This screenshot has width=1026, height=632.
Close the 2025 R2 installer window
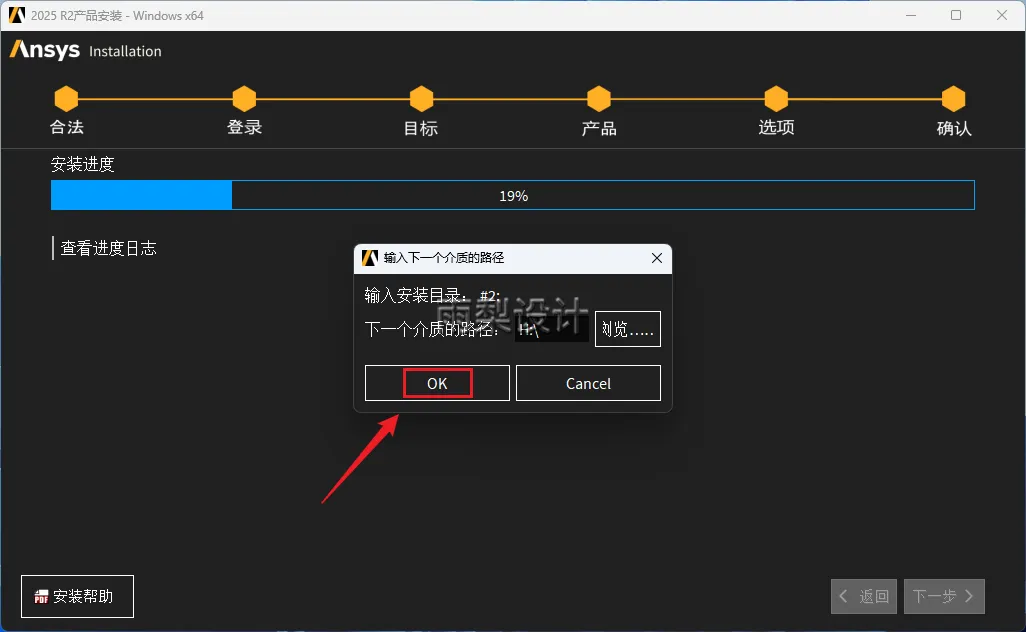1002,15
